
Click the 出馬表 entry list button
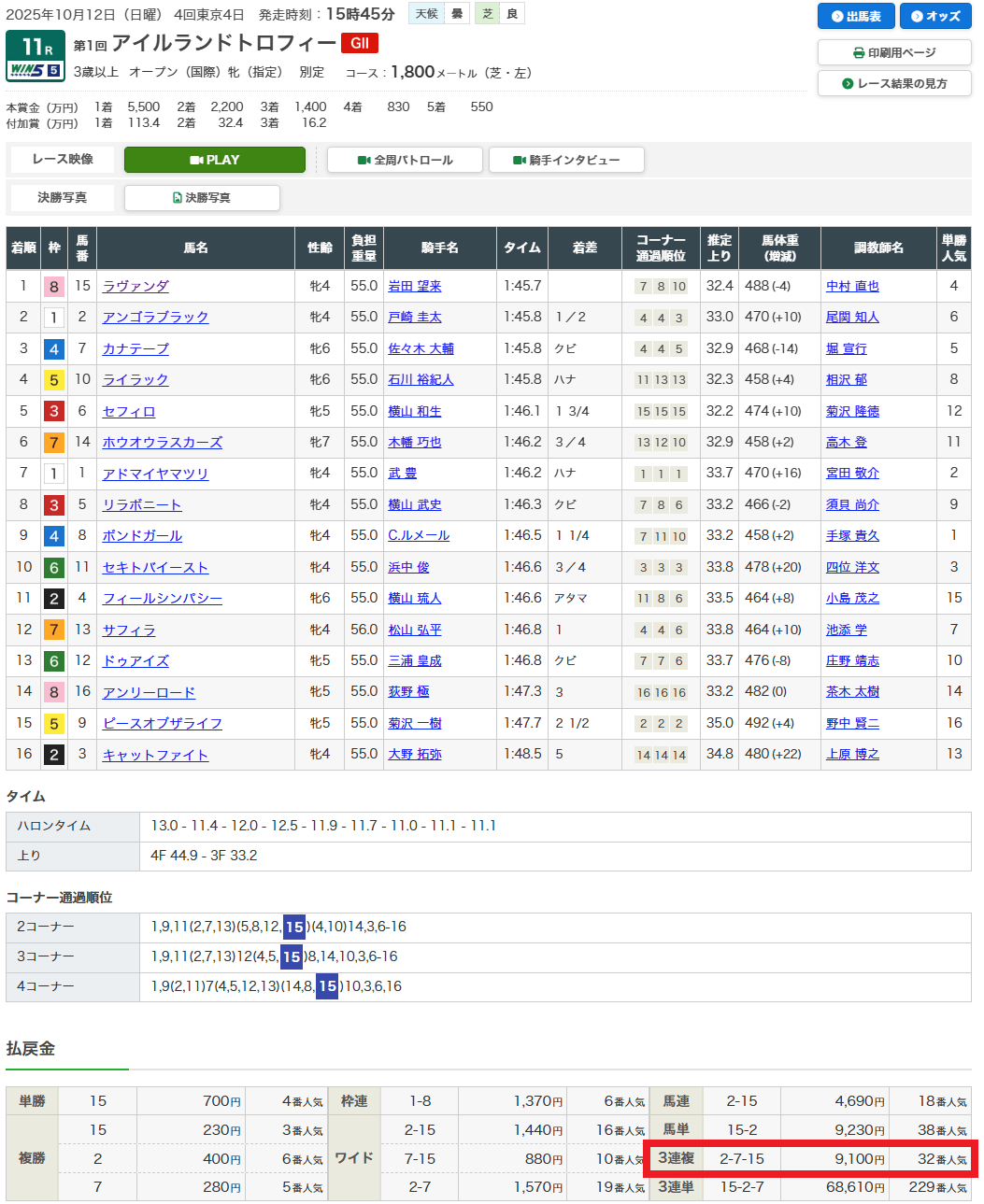tap(856, 16)
